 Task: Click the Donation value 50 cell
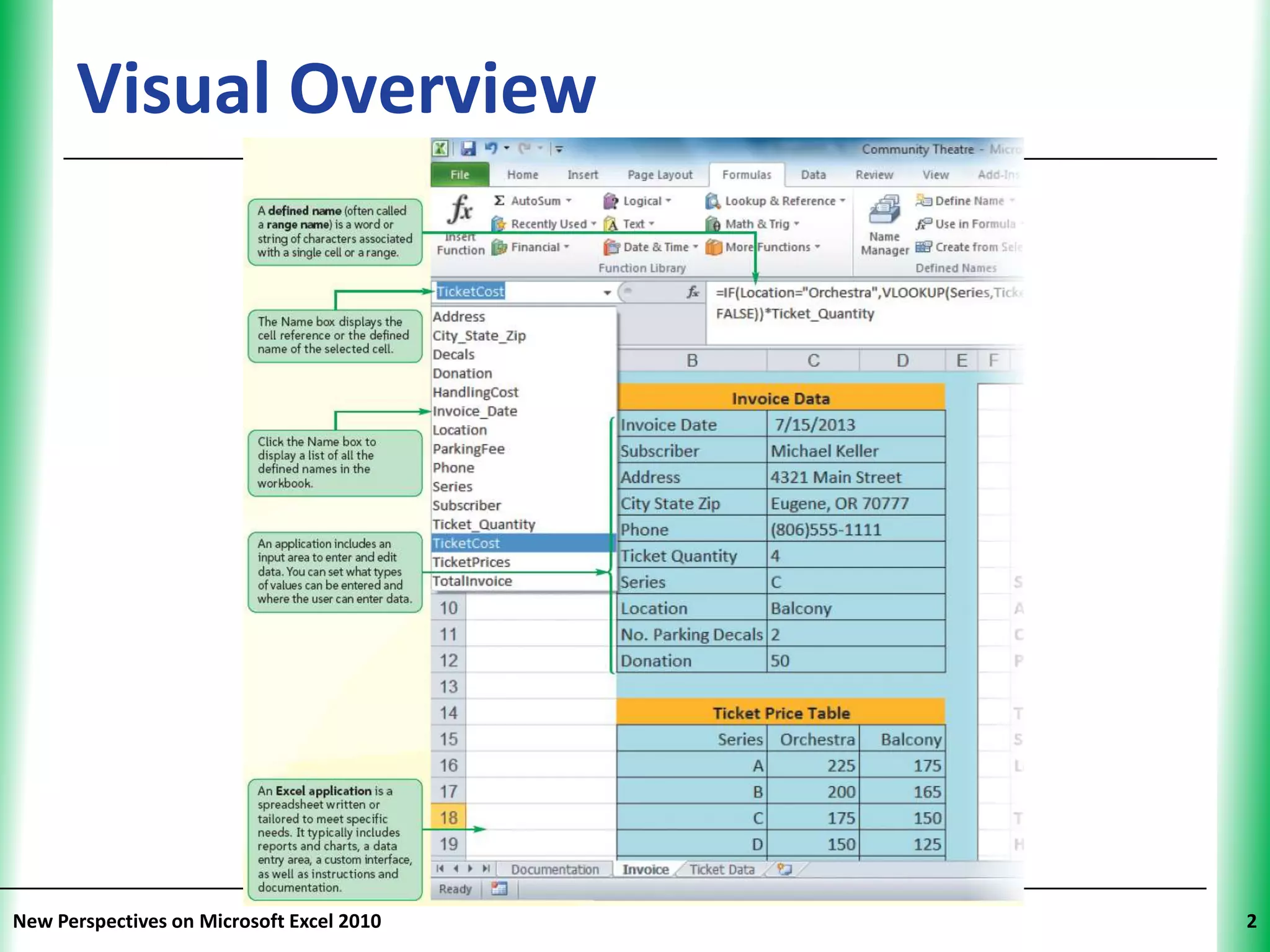click(x=856, y=661)
